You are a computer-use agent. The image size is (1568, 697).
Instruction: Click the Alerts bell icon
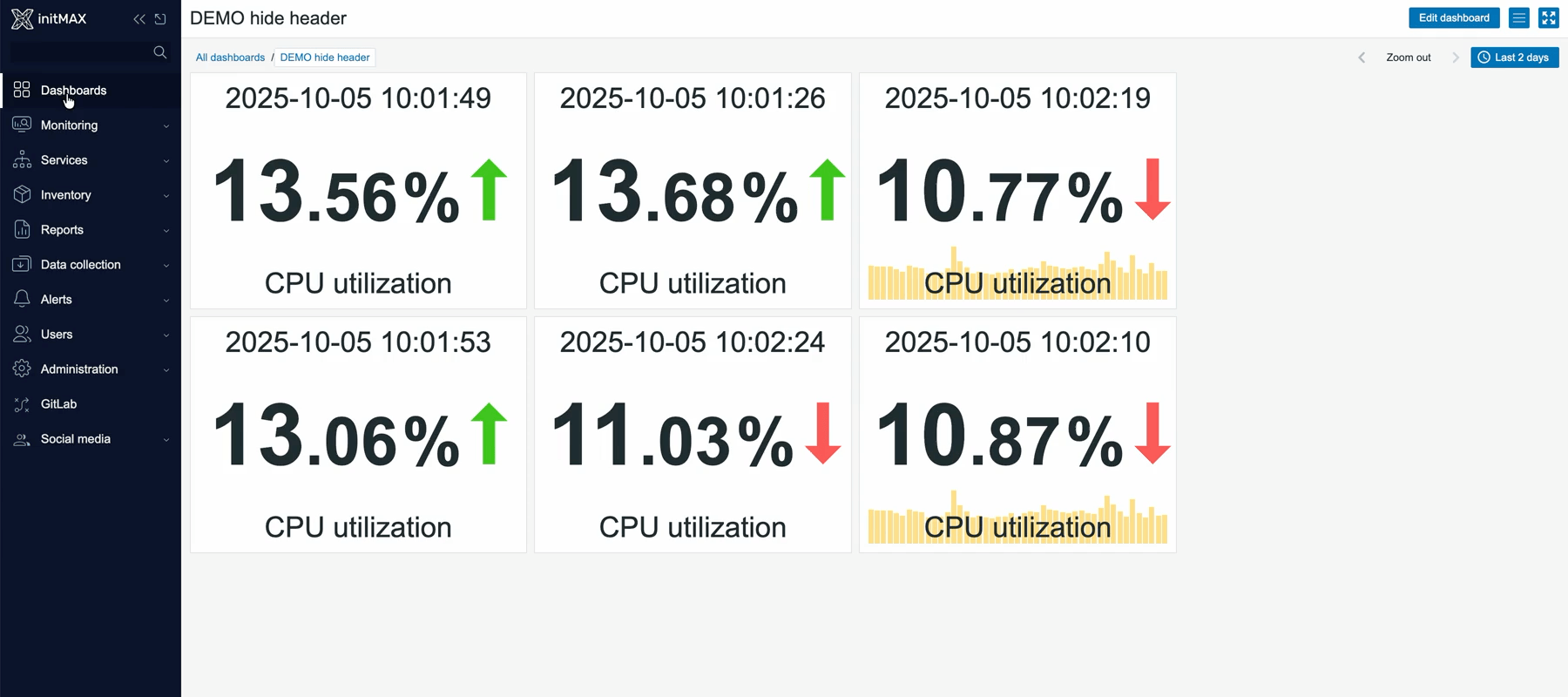tap(22, 300)
